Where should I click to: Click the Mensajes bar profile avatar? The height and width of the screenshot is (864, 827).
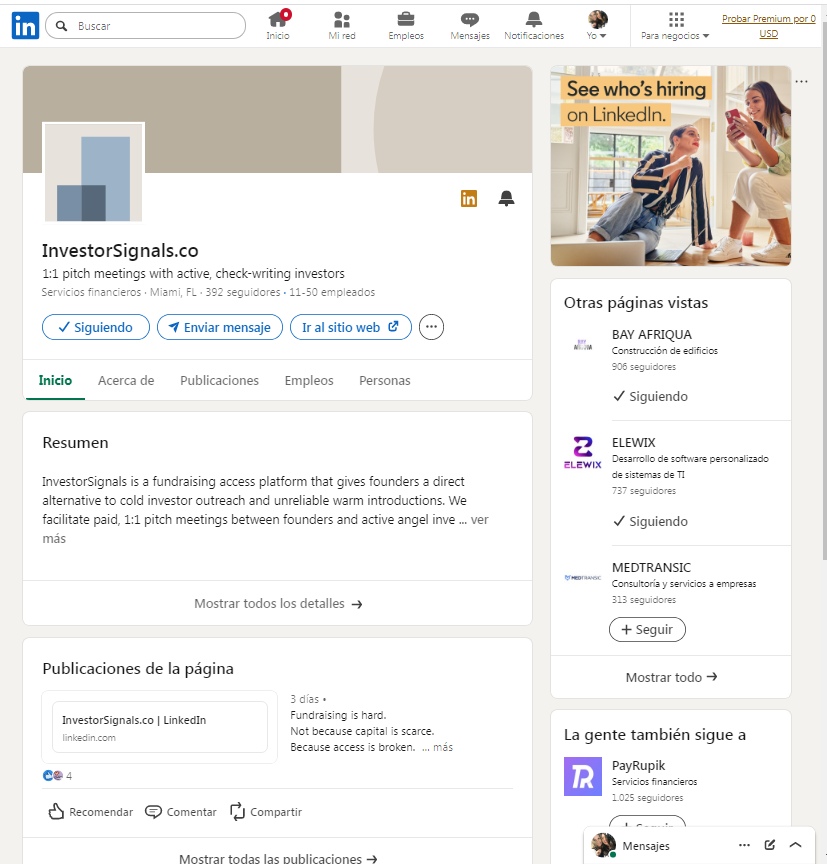point(603,845)
